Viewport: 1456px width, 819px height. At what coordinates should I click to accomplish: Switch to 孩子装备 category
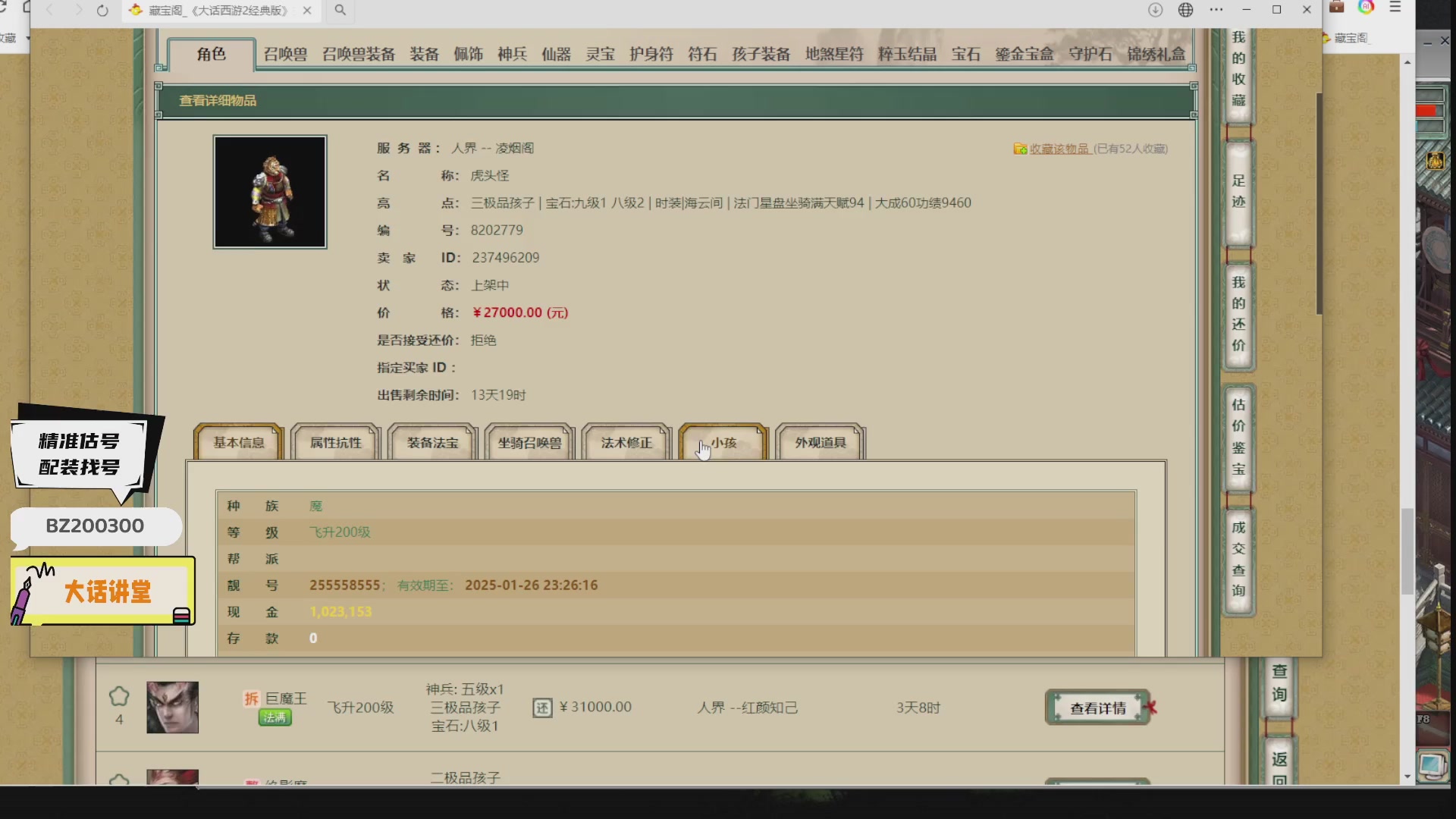(761, 54)
